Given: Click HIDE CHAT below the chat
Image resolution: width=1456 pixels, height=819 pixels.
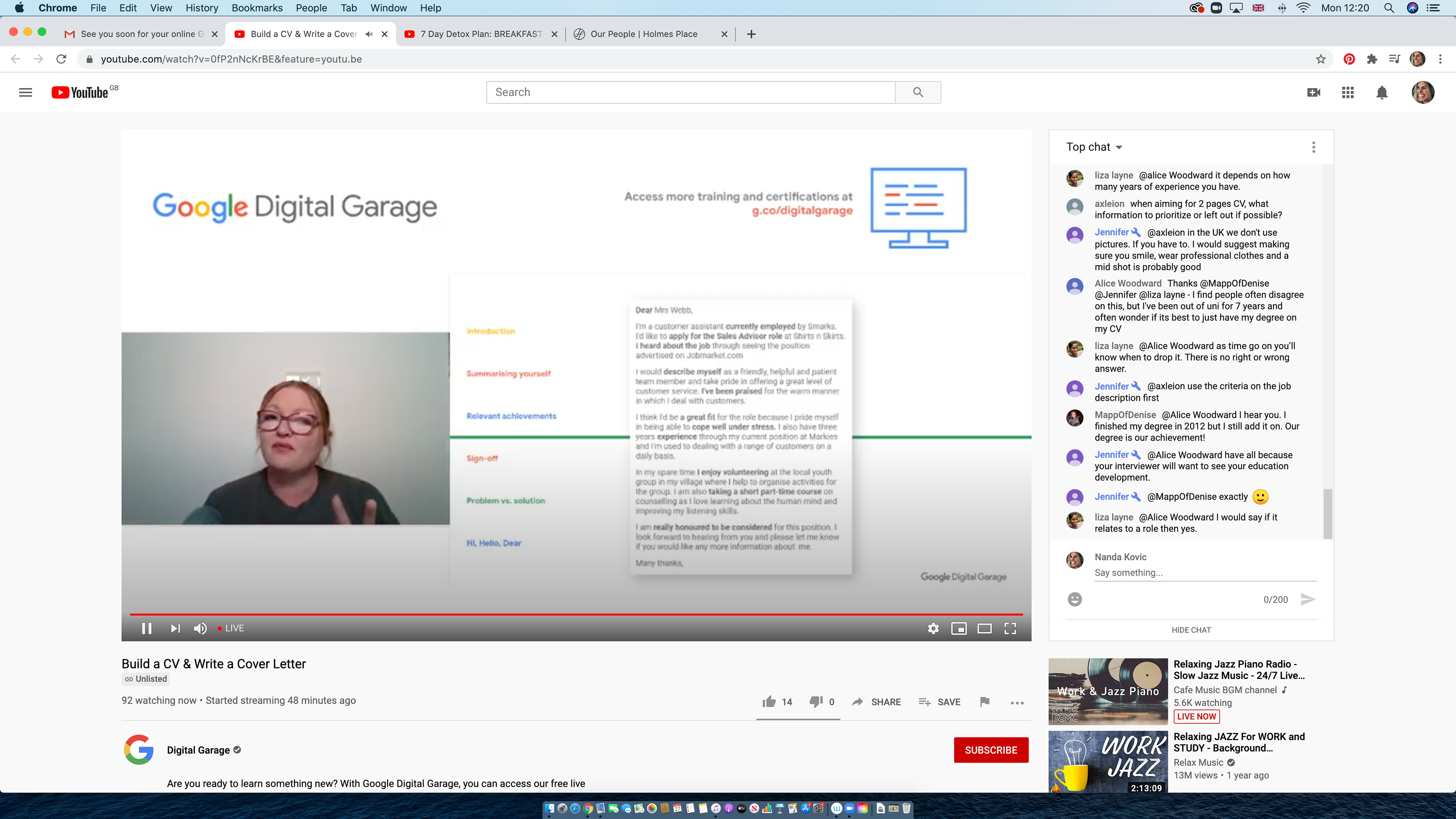Looking at the screenshot, I should click(1191, 630).
